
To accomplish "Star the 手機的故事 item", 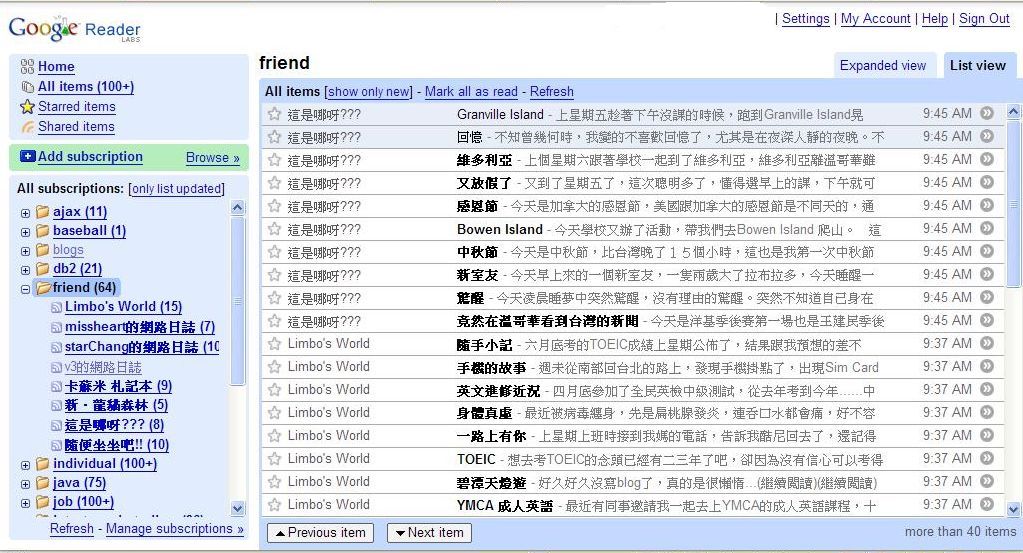I will click(274, 366).
